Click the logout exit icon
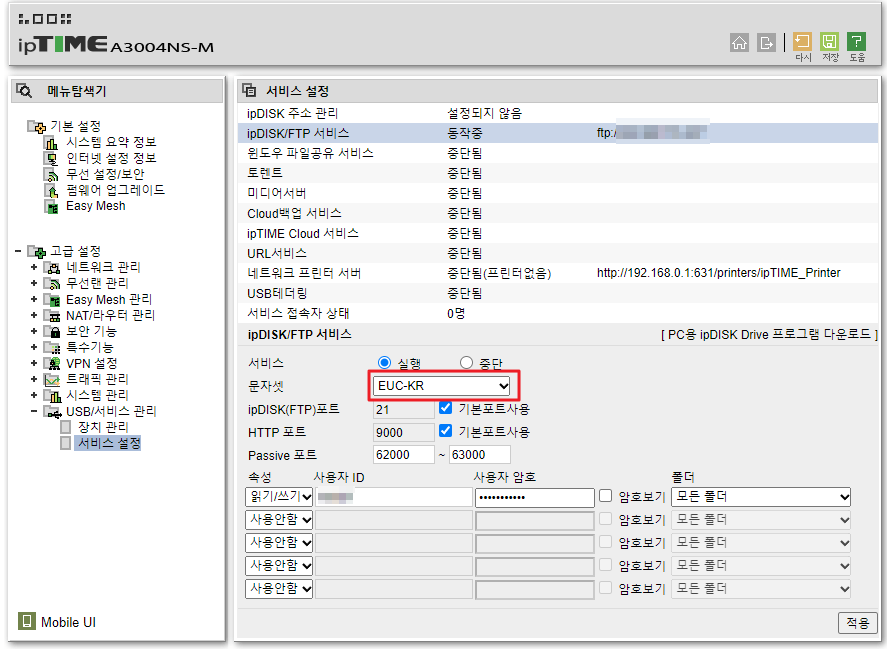This screenshot has height=649, width=887. [766, 42]
